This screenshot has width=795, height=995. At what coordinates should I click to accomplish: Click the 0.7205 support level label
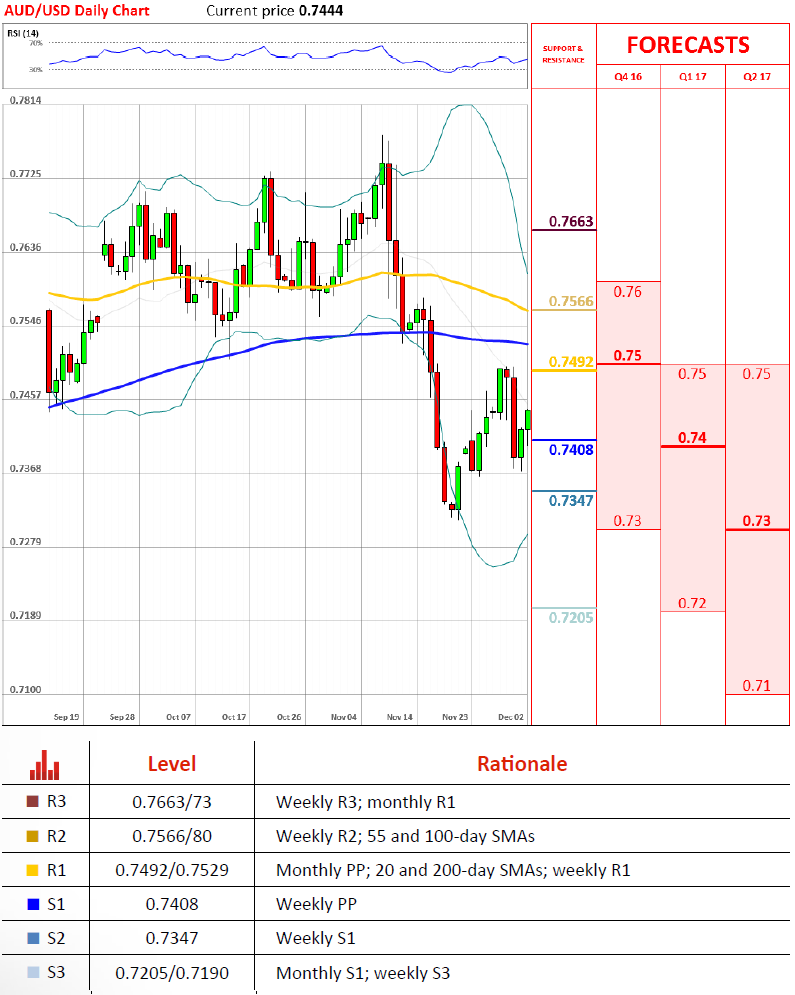point(571,617)
